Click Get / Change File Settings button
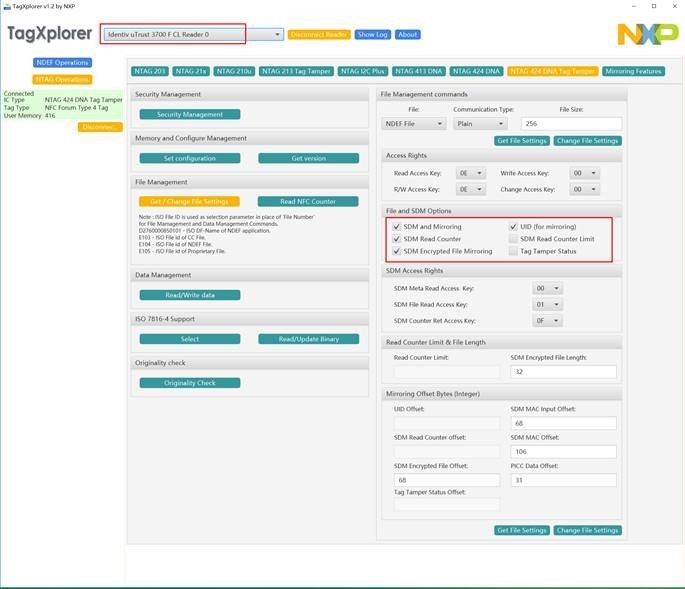685x589 pixels. [189, 201]
